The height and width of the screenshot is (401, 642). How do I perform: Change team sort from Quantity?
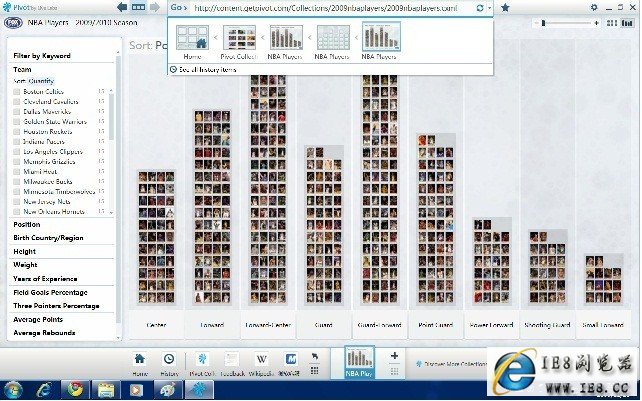click(41, 81)
